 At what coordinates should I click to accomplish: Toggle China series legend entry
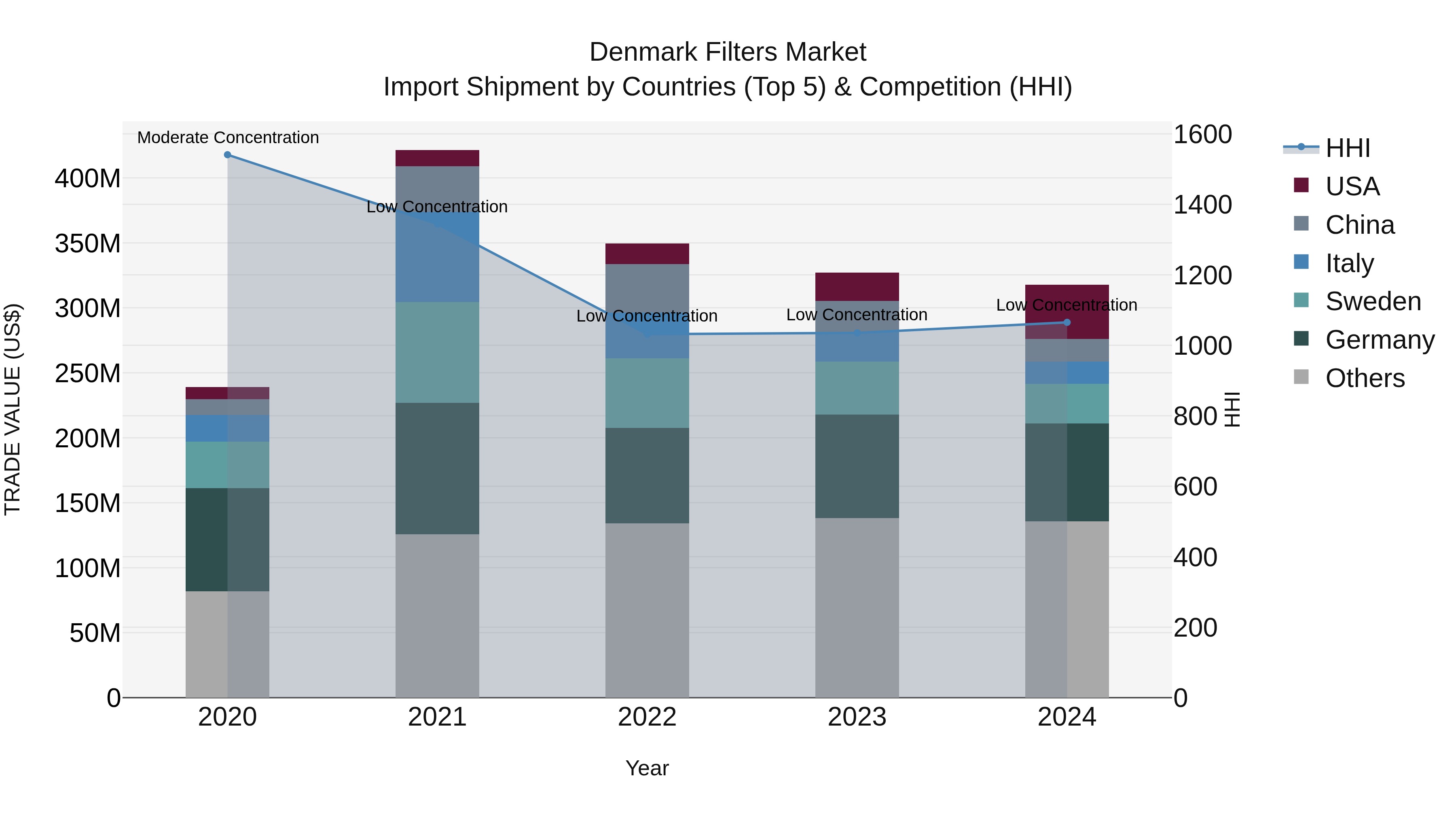1344,224
